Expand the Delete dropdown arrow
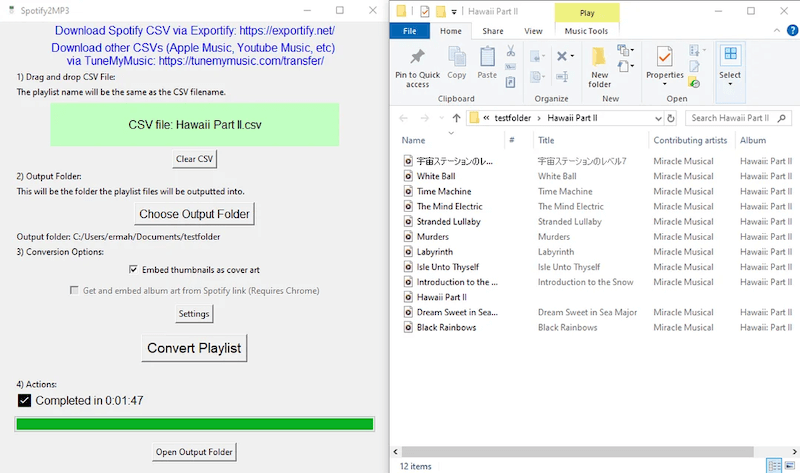The height and width of the screenshot is (473, 800). [x=572, y=56]
